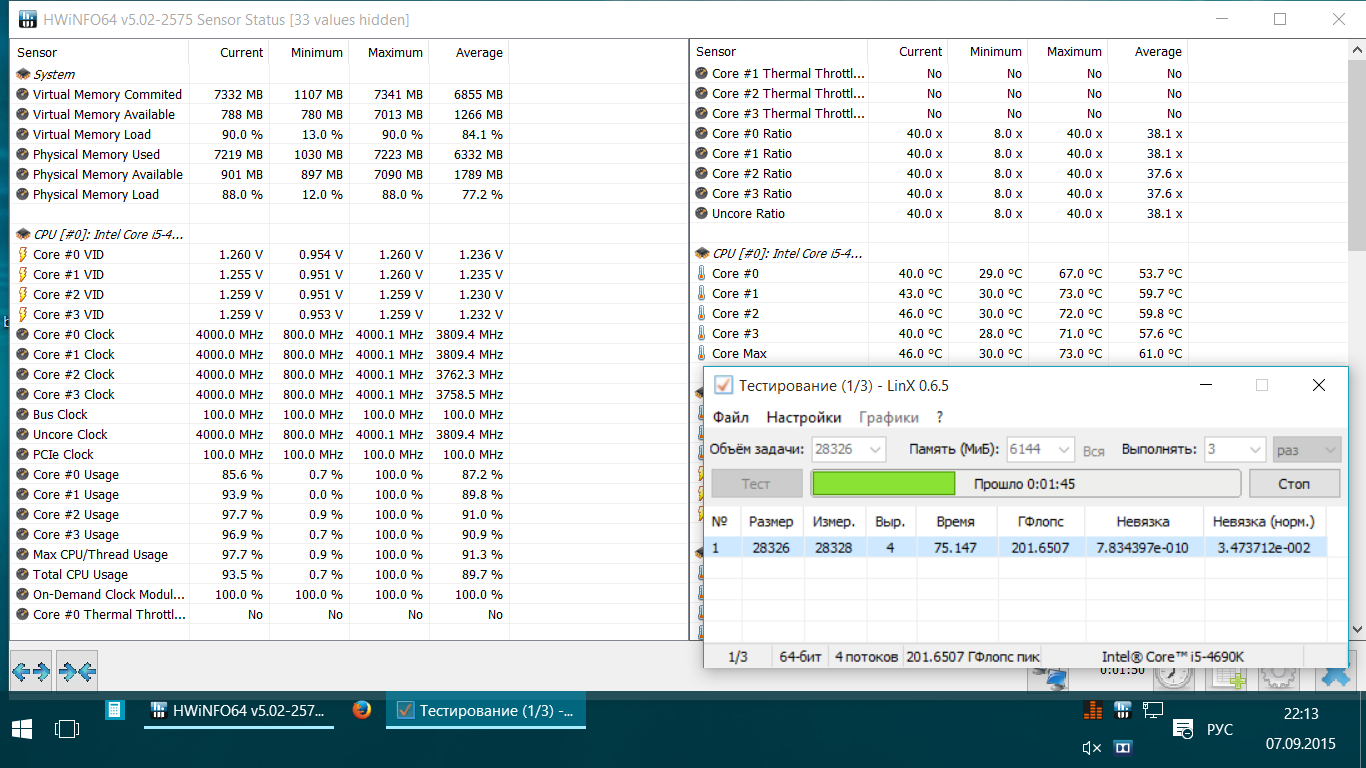This screenshot has width=1366, height=768.
Task: Click the icon beside Total CPU Usage
Action: click(23, 574)
